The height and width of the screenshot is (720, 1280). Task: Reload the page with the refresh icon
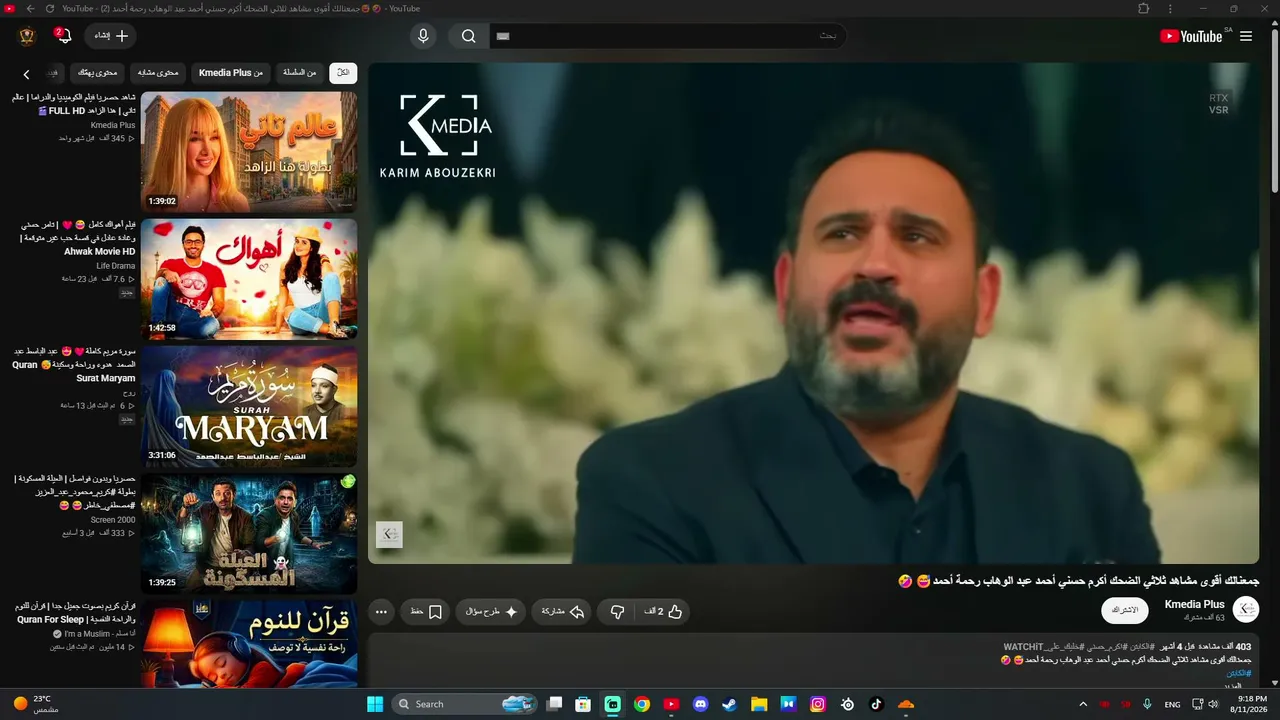[x=50, y=8]
